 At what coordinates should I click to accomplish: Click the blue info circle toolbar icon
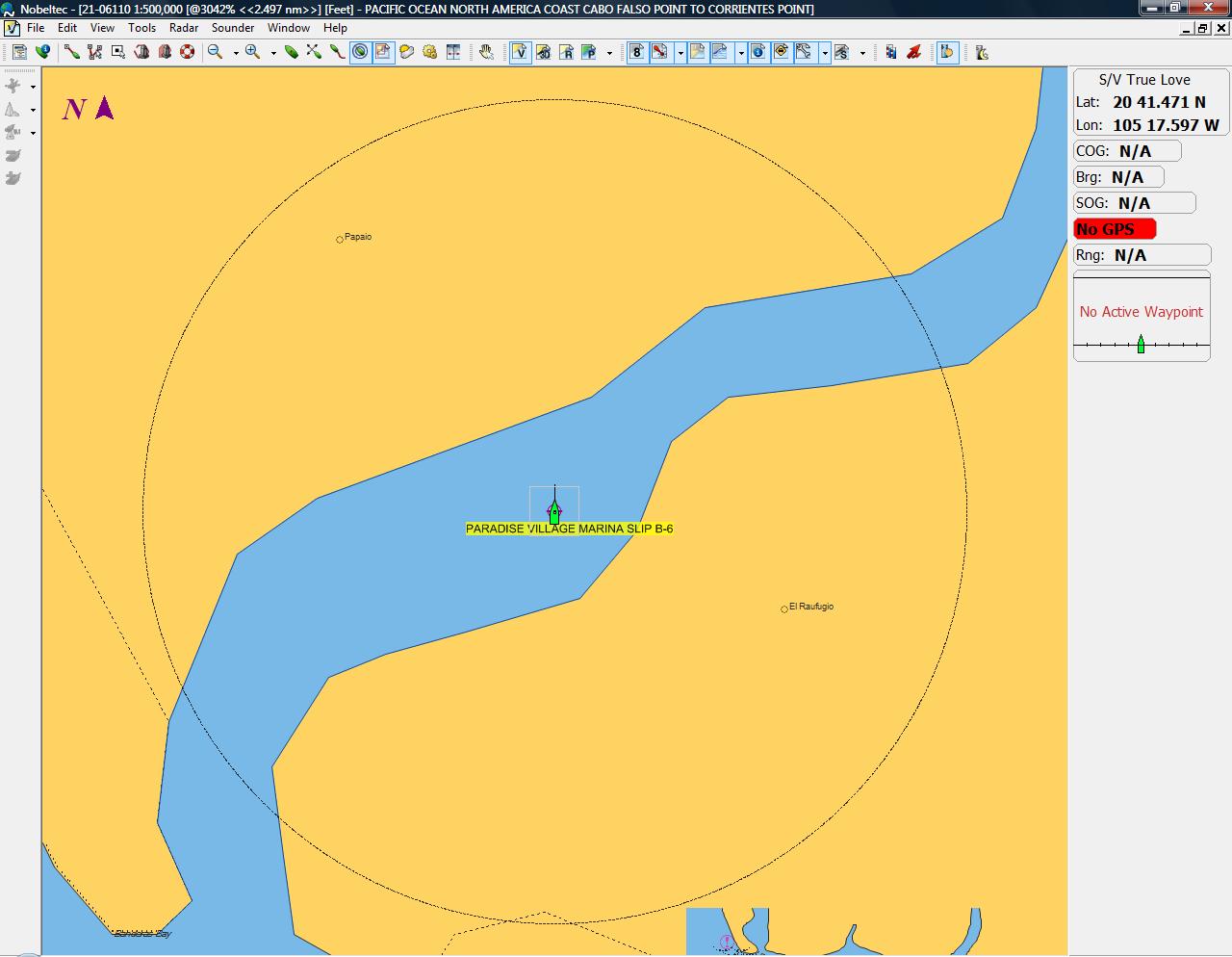(x=758, y=52)
